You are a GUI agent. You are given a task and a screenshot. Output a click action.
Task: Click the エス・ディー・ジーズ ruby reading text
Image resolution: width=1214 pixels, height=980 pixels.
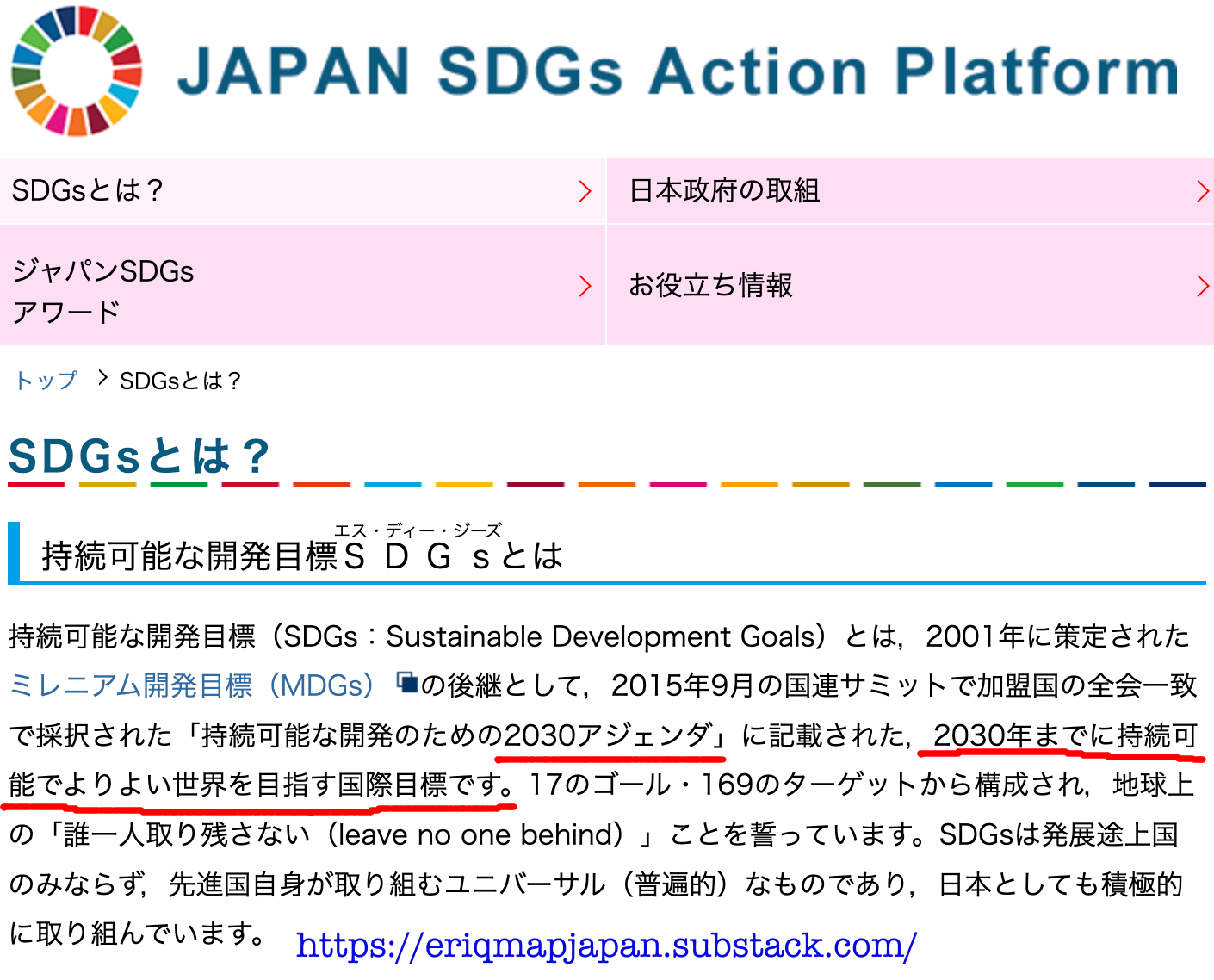pyautogui.click(x=418, y=530)
